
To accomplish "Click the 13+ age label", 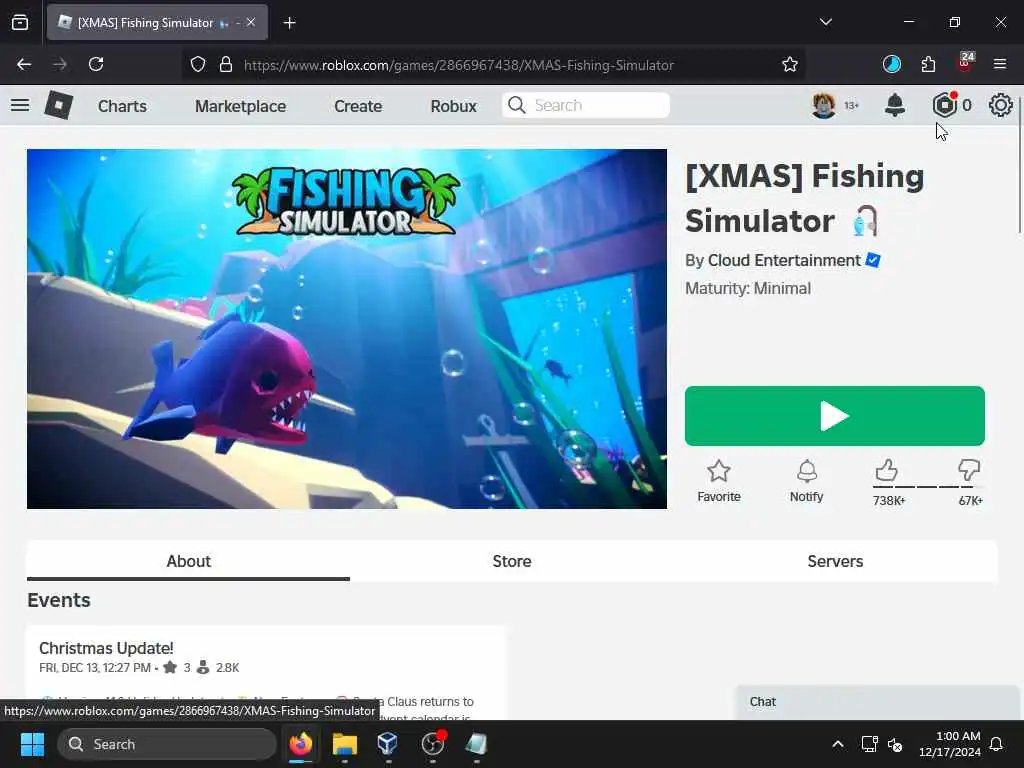I will pos(852,105).
